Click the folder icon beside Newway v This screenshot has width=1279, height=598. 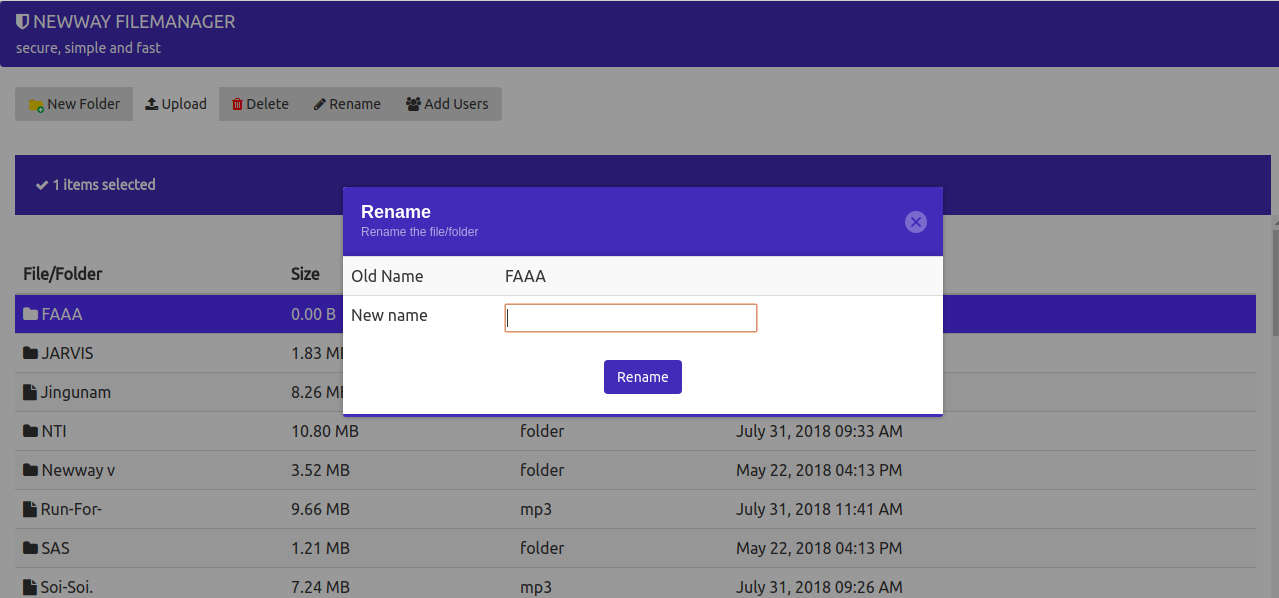[x=30, y=470]
